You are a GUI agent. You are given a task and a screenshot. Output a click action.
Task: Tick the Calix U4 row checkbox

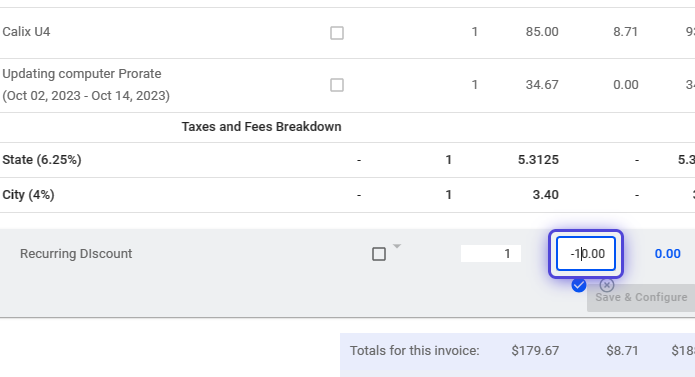[337, 33]
